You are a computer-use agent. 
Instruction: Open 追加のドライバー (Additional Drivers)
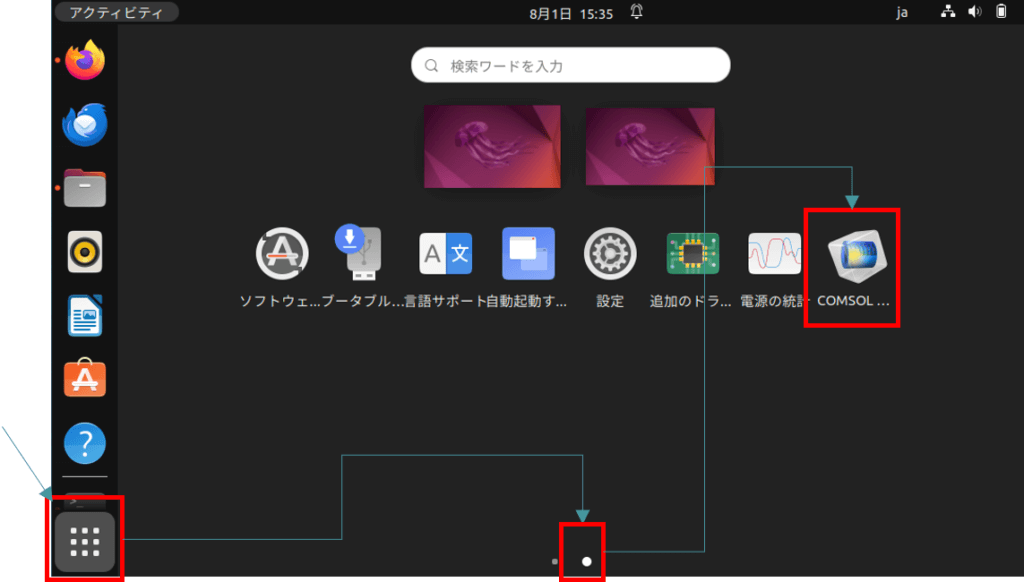(689, 255)
